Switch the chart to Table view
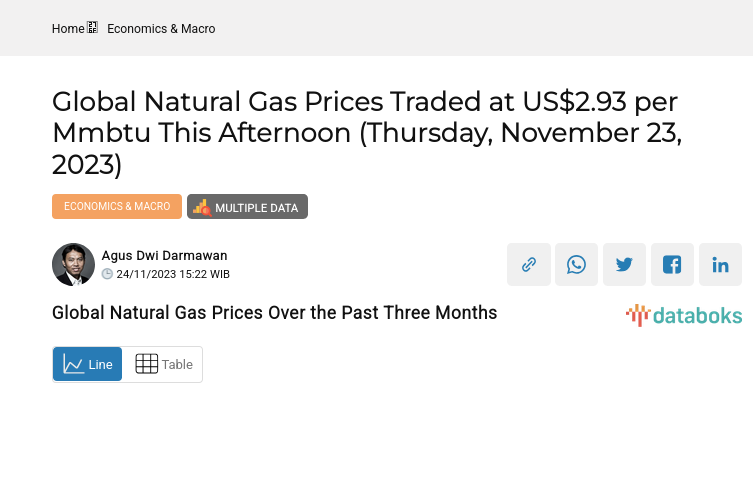 163,364
